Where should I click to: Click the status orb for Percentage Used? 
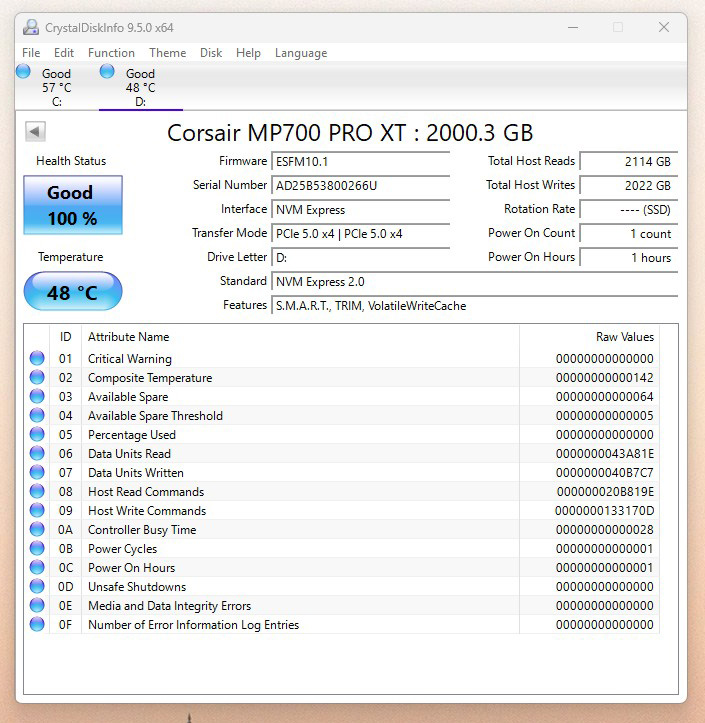pyautogui.click(x=37, y=435)
